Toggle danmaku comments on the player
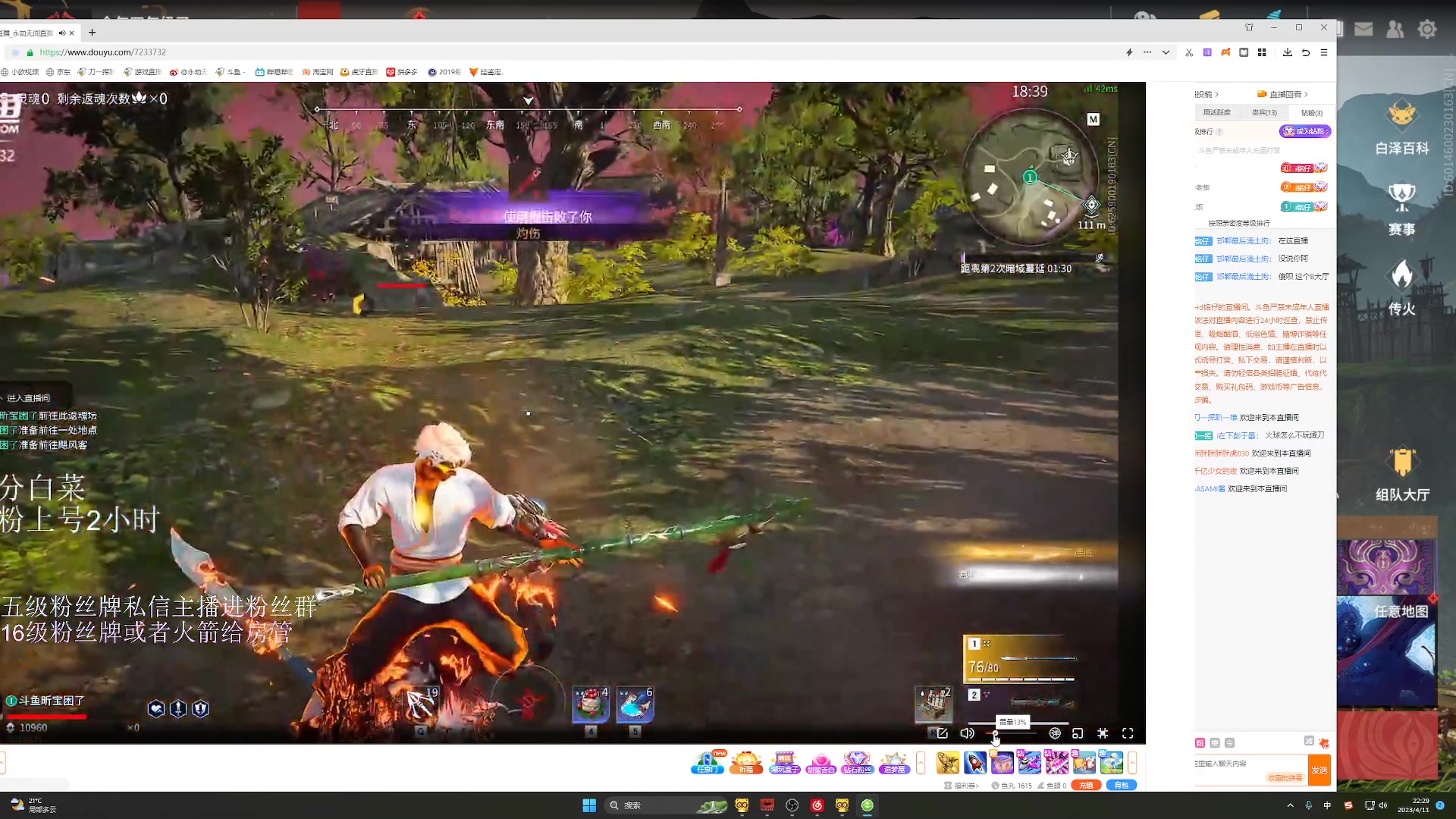 pyautogui.click(x=1055, y=733)
